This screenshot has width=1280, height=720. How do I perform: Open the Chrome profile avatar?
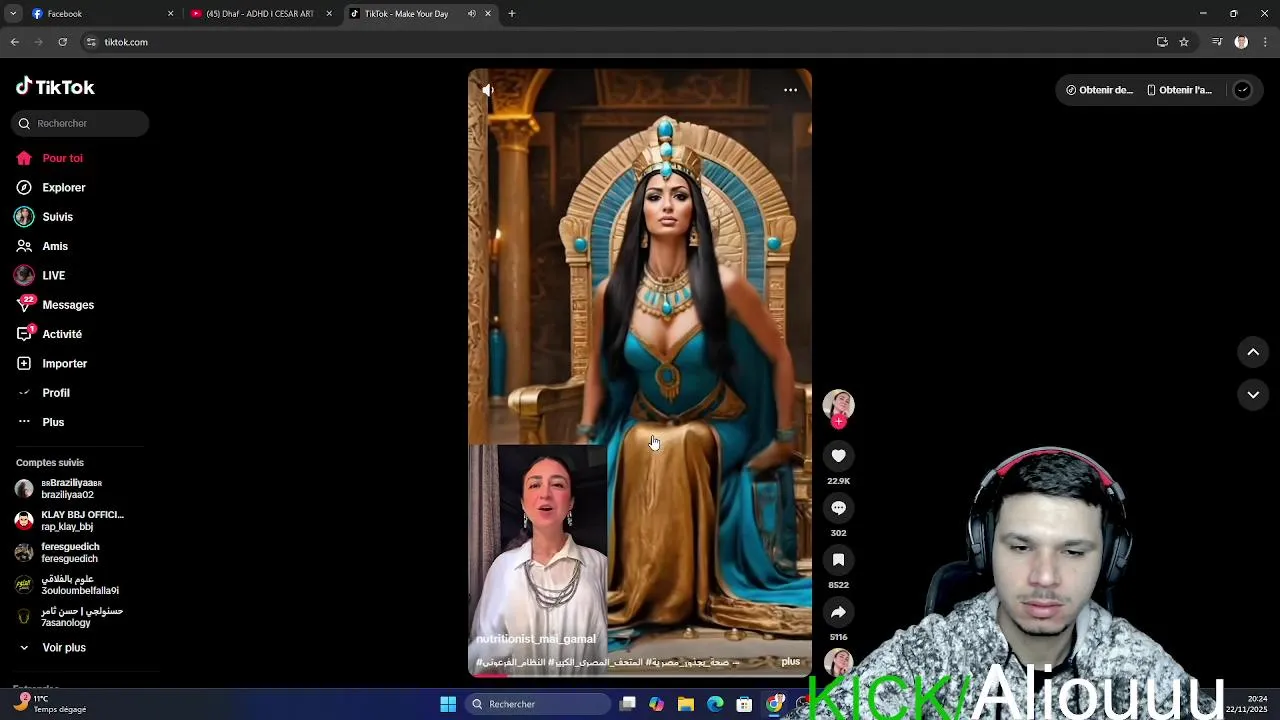pyautogui.click(x=1241, y=42)
